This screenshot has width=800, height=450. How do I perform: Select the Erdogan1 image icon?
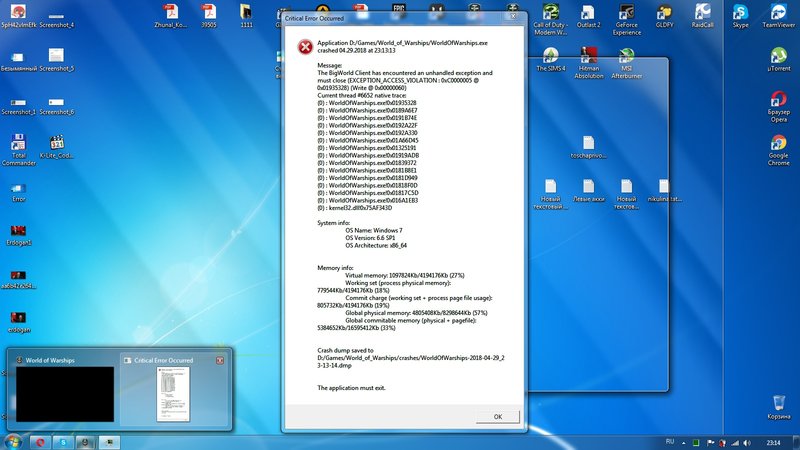pos(19,235)
